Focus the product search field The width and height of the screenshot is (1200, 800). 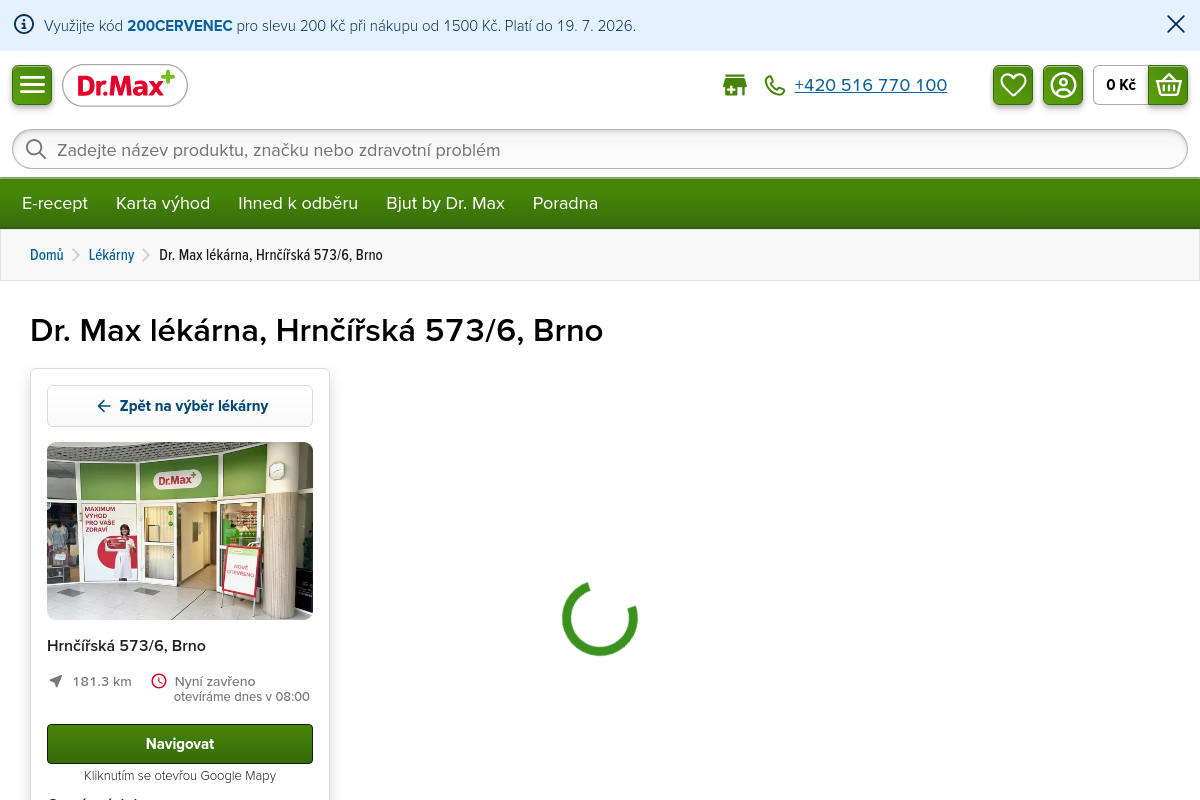(600, 149)
